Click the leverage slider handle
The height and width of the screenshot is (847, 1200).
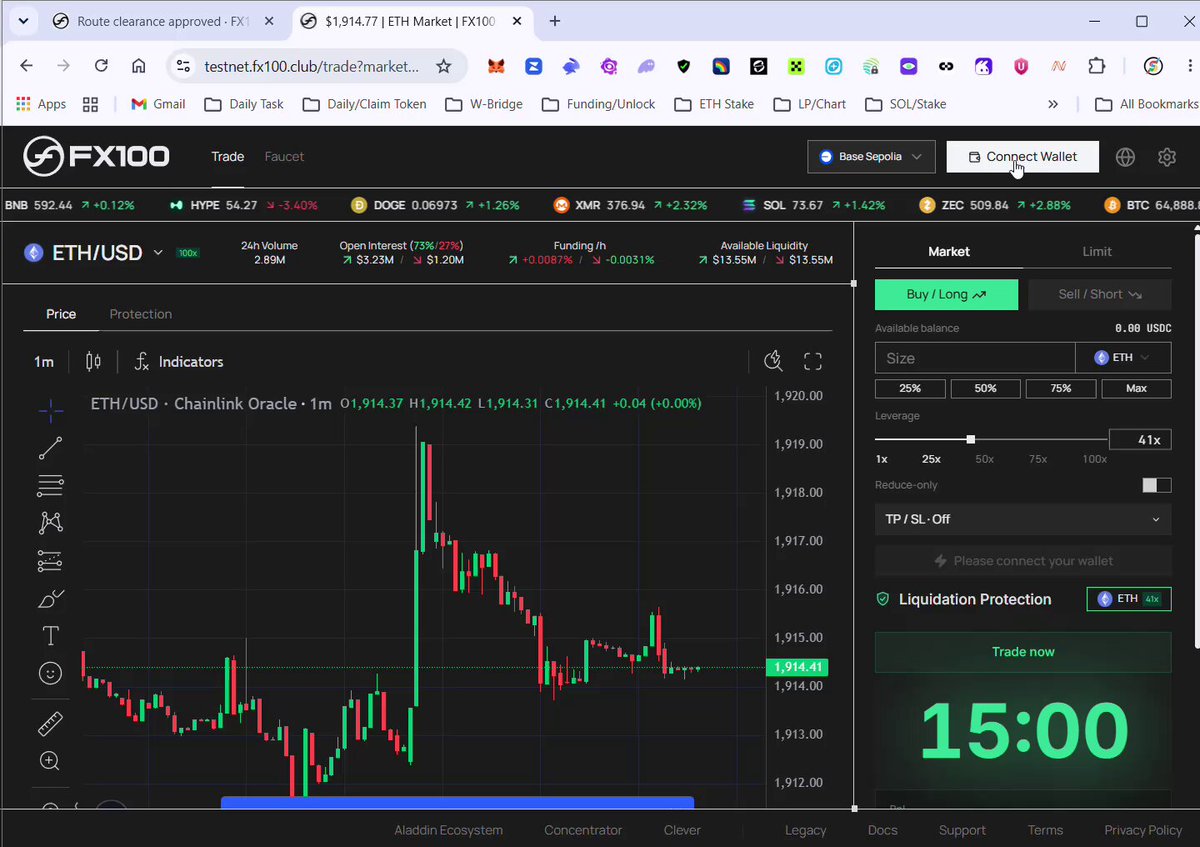coord(970,439)
